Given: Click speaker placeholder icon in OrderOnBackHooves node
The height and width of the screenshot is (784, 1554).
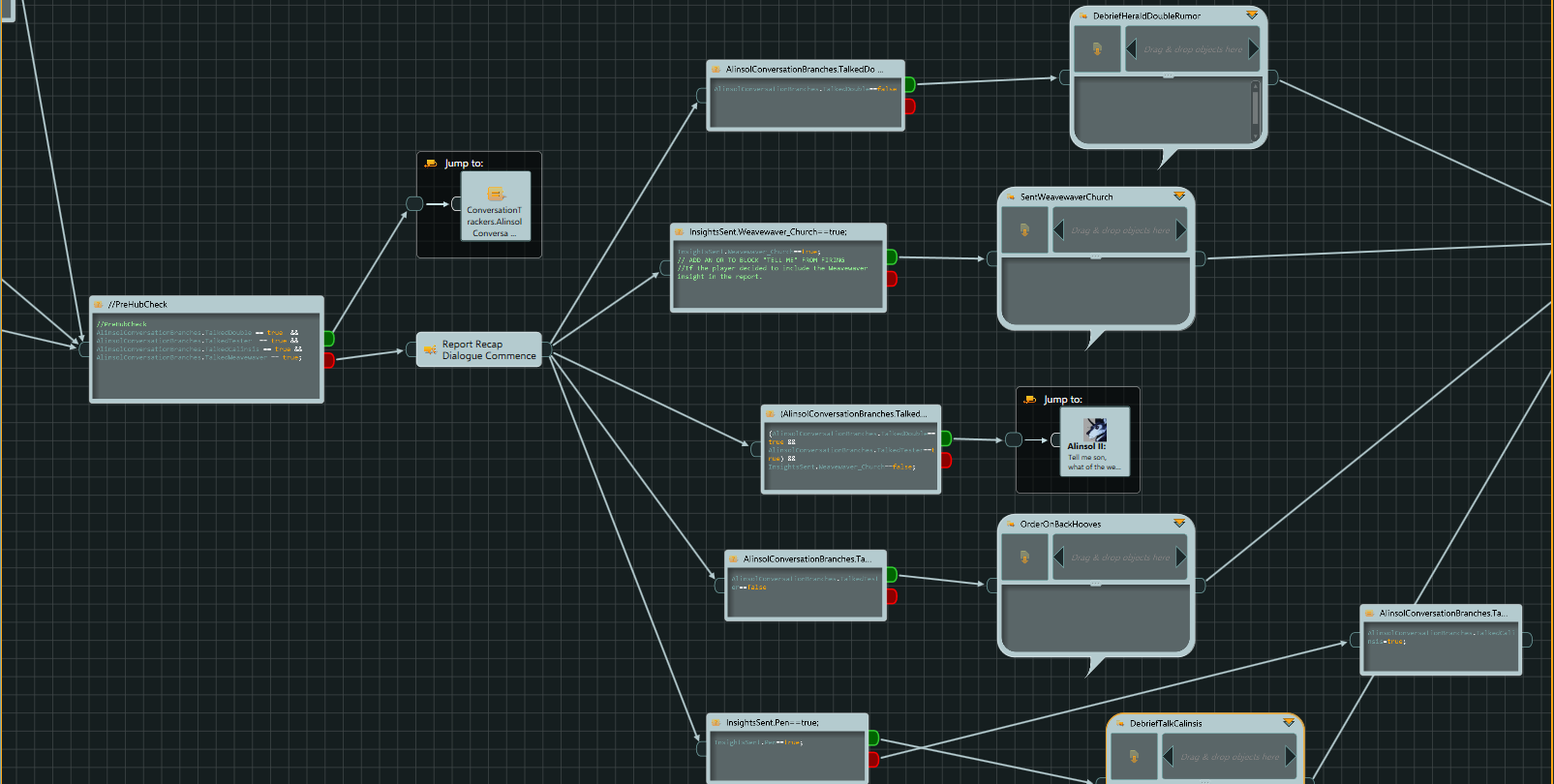Looking at the screenshot, I should (x=1024, y=558).
